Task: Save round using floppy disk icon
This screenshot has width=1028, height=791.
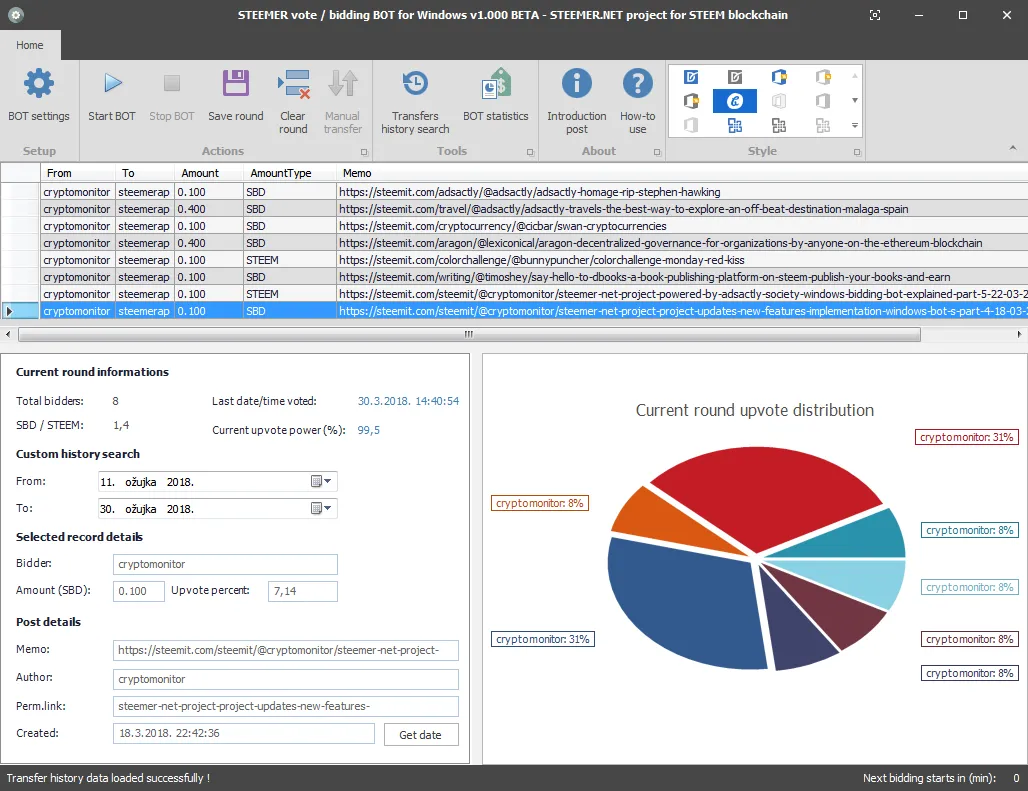Action: point(235,83)
